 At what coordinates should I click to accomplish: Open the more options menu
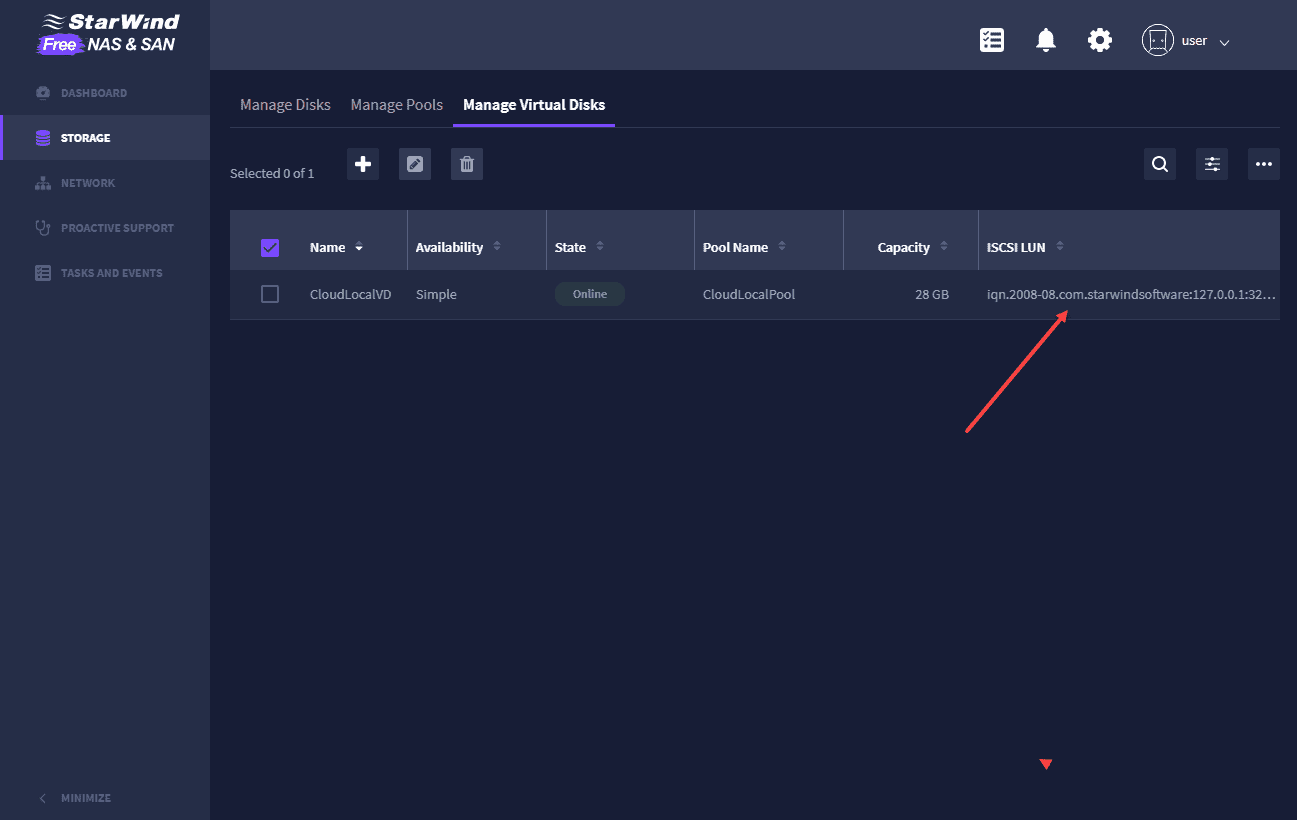click(x=1264, y=164)
